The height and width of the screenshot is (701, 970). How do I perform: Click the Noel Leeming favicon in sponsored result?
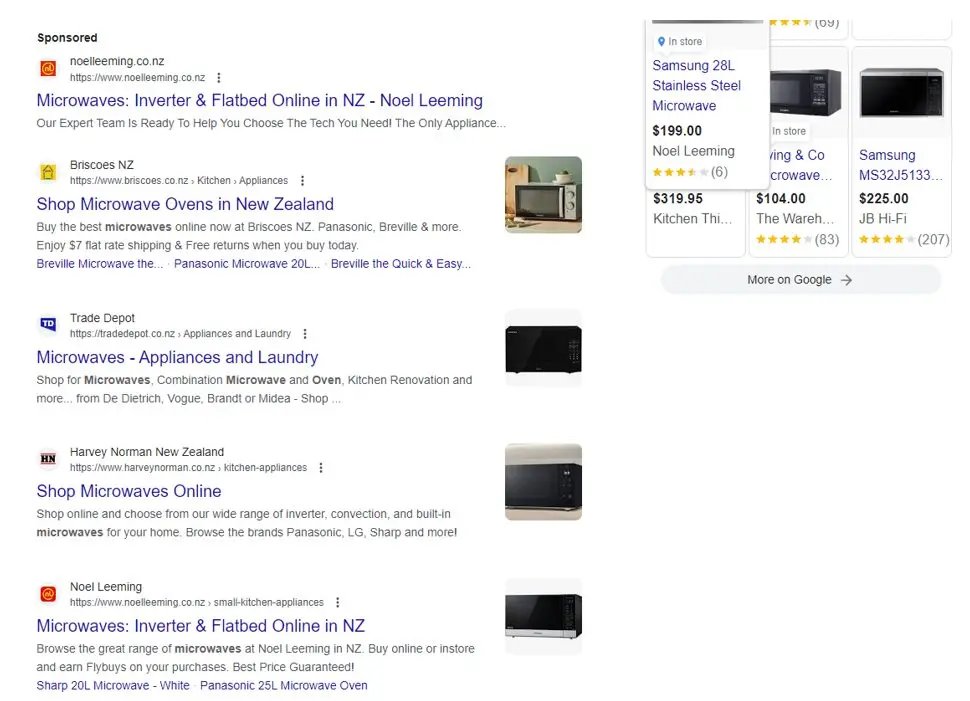(x=47, y=68)
